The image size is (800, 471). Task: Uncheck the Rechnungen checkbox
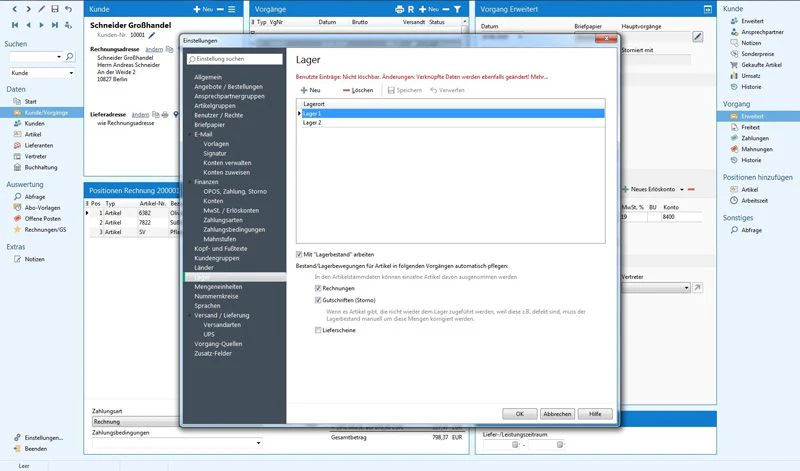pos(318,288)
